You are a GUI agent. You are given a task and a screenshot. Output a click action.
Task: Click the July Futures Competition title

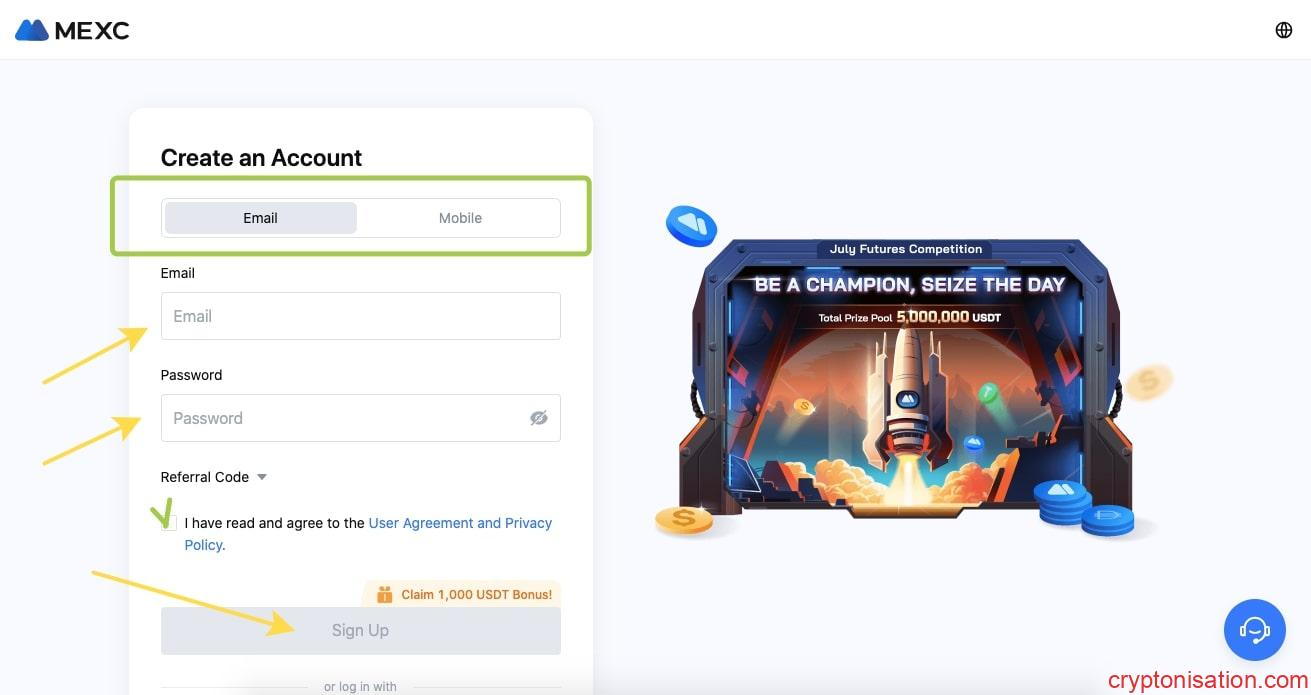[906, 249]
